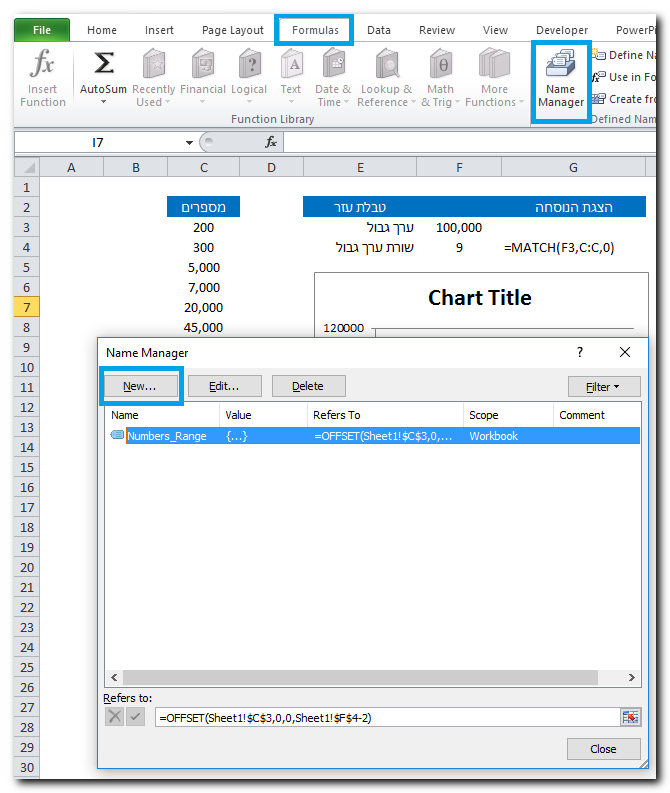Select the Numbers_Range name entry
The width and height of the screenshot is (670, 793).
[166, 436]
